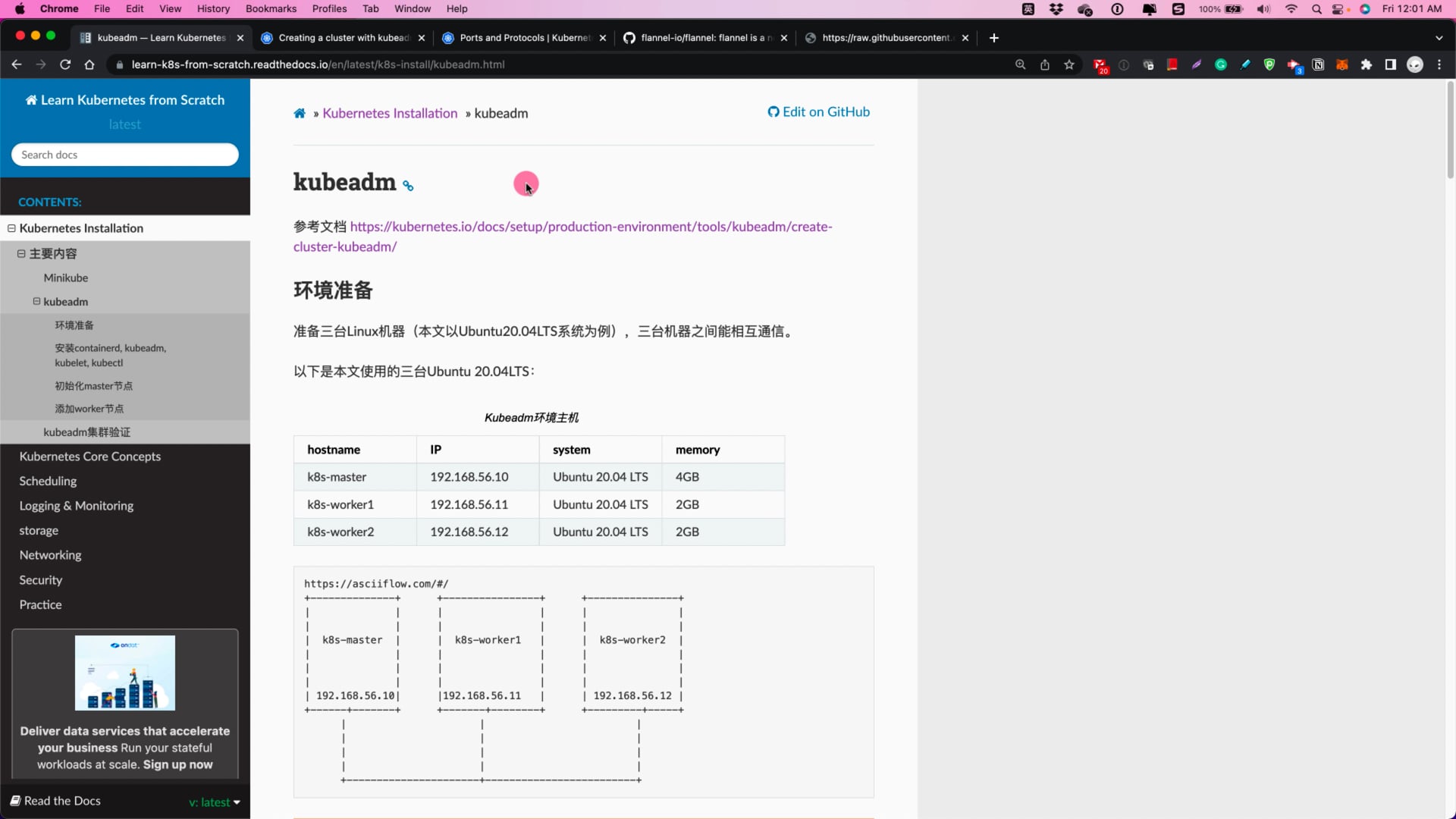Image resolution: width=1456 pixels, height=819 pixels.
Task: Open a new tab with plus icon
Action: (x=994, y=38)
